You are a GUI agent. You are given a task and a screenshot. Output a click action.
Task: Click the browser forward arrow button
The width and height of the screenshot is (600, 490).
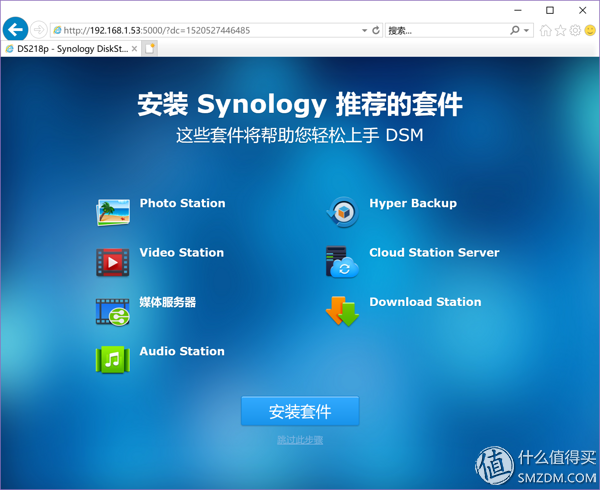point(39,30)
